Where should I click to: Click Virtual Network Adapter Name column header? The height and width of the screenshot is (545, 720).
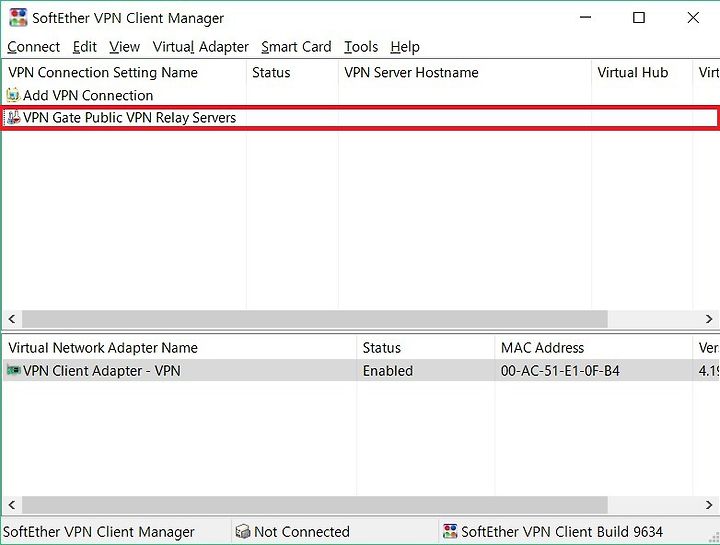(180, 348)
